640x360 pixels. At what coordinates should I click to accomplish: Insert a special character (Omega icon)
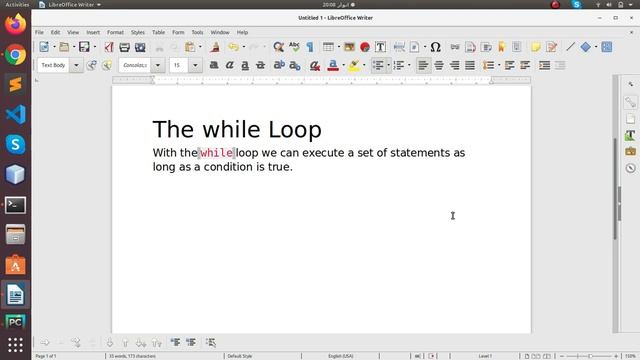436,47
